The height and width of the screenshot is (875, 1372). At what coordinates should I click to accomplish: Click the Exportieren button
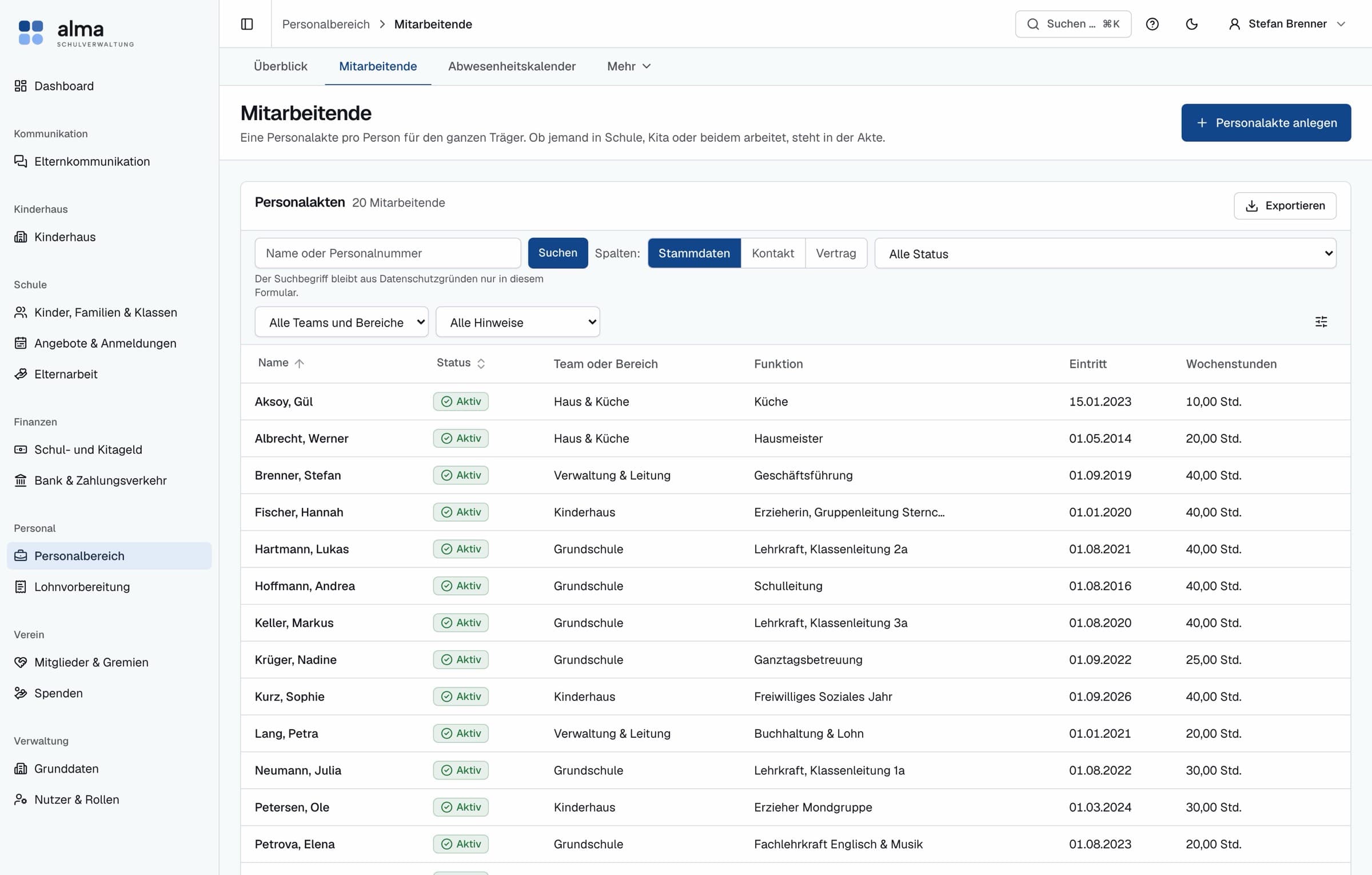point(1285,206)
